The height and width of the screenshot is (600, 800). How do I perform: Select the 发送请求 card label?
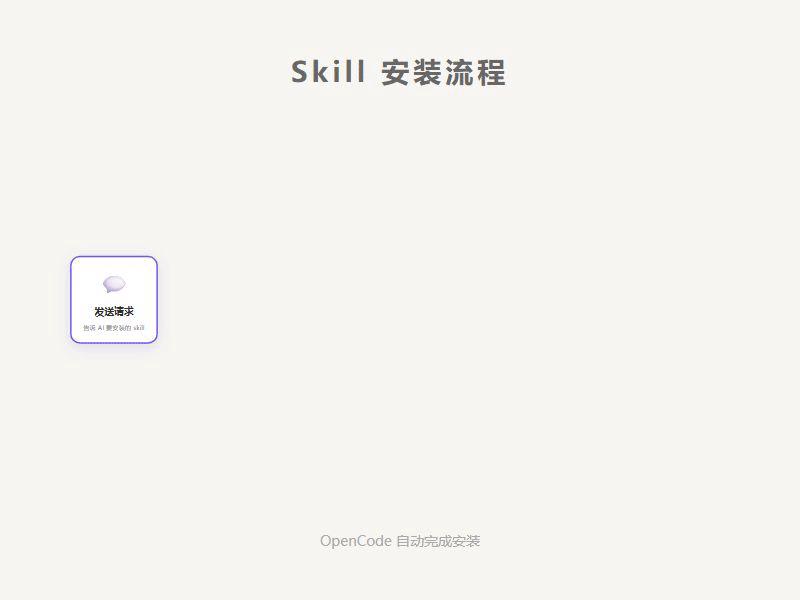click(114, 311)
